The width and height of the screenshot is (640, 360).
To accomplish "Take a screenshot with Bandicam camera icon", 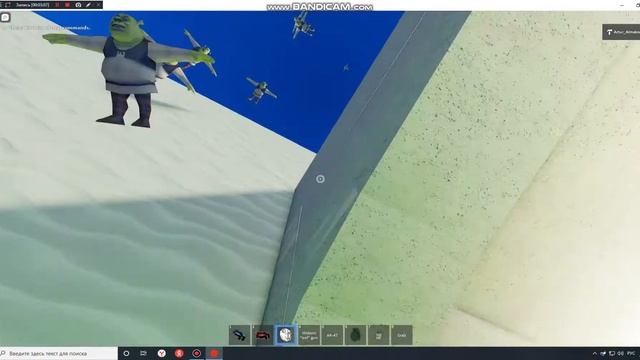I will click(78, 5).
